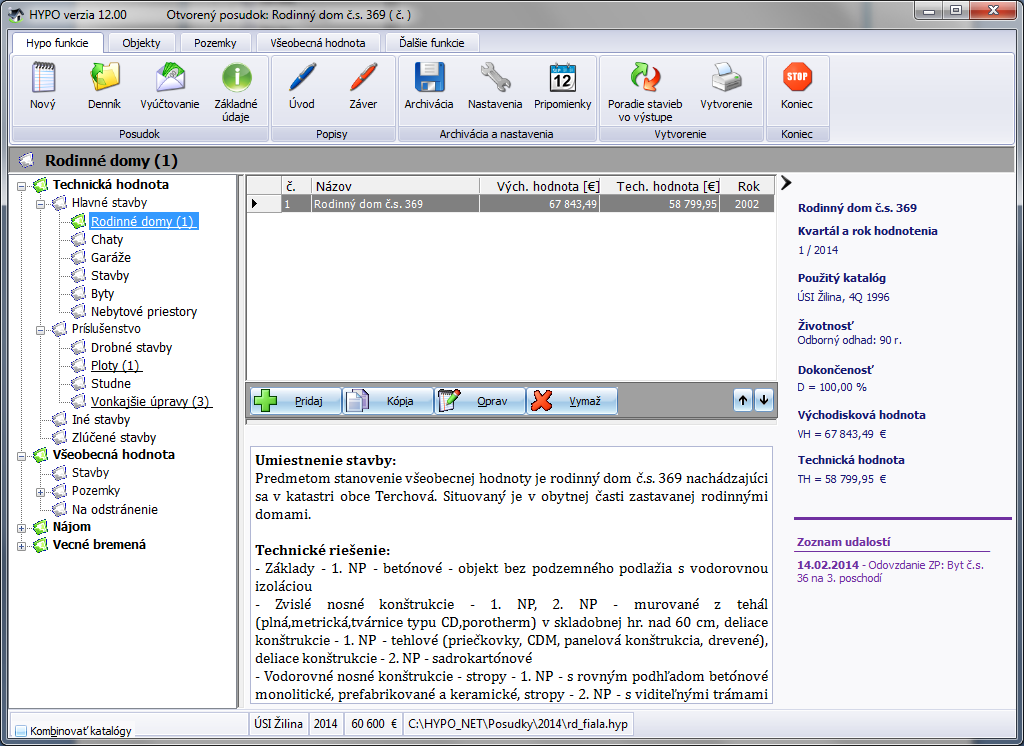
Task: Open Nastavenia wrench icon
Action: point(495,78)
